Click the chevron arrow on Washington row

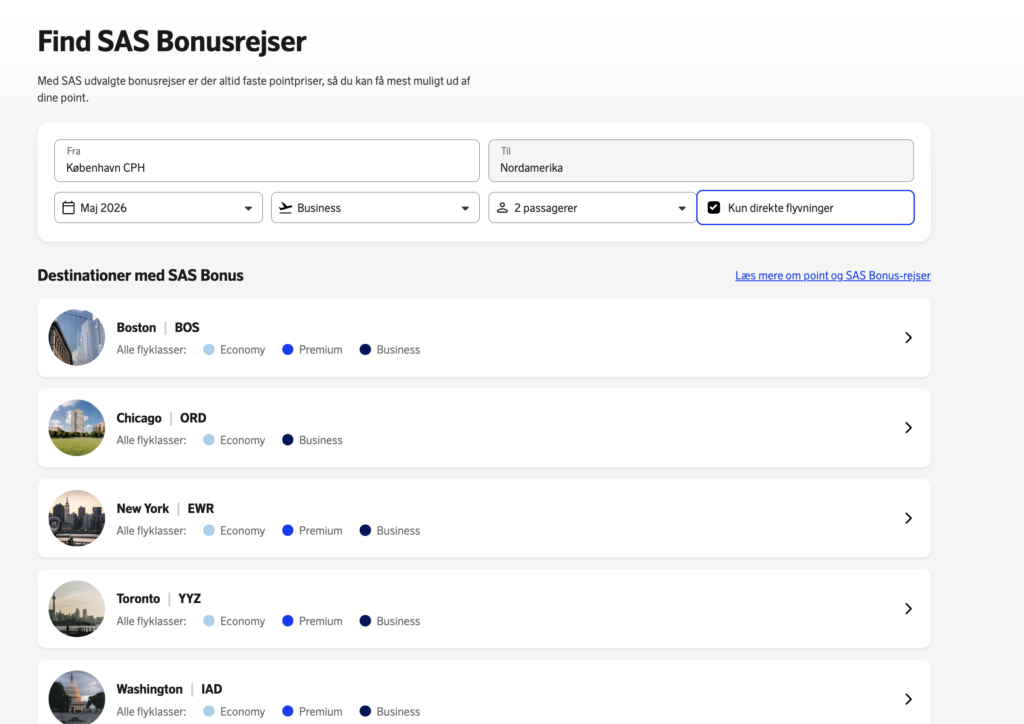point(908,699)
